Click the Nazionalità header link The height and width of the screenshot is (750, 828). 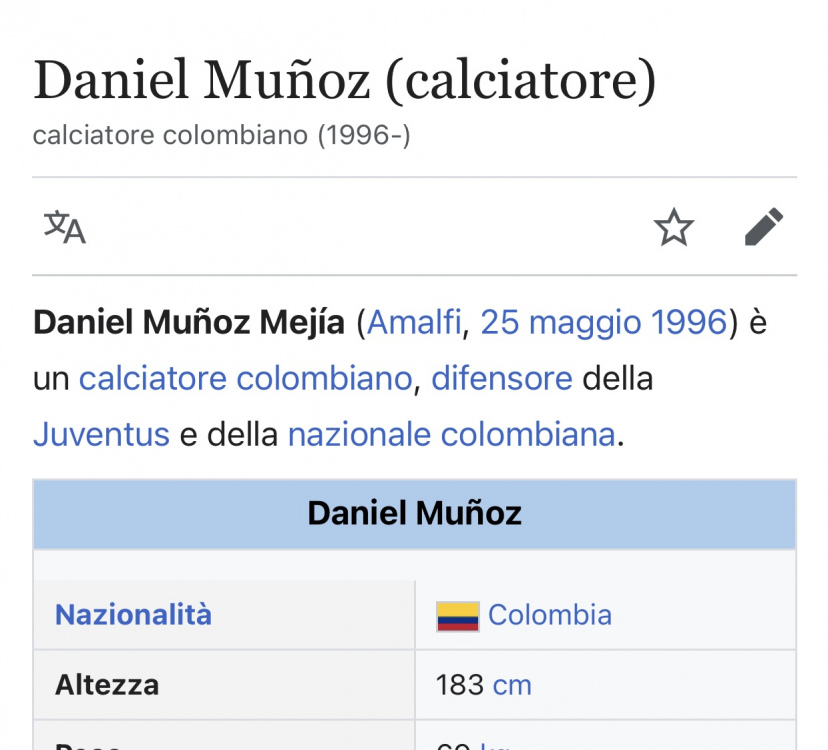133,615
